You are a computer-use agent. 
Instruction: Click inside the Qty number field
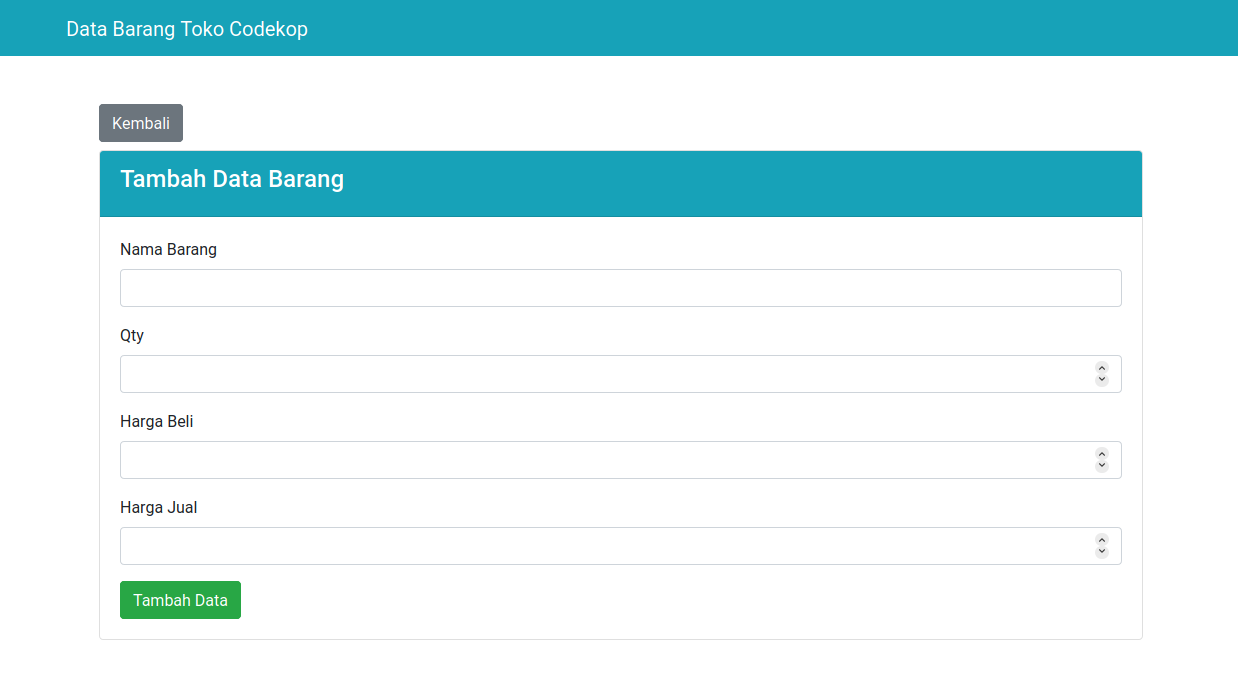pyautogui.click(x=600, y=374)
